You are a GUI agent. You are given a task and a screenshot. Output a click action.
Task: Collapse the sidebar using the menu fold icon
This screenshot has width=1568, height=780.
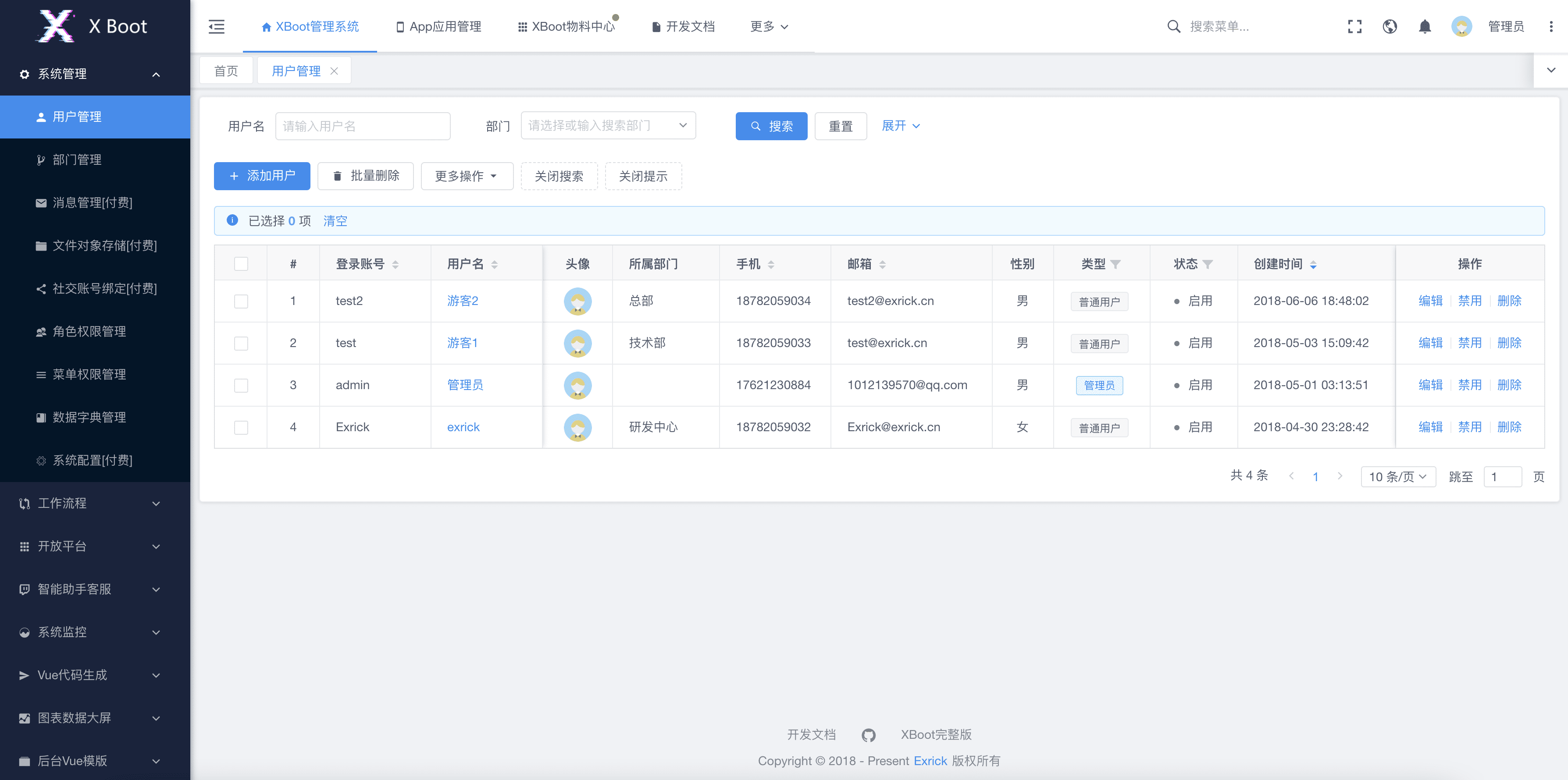[x=216, y=26]
